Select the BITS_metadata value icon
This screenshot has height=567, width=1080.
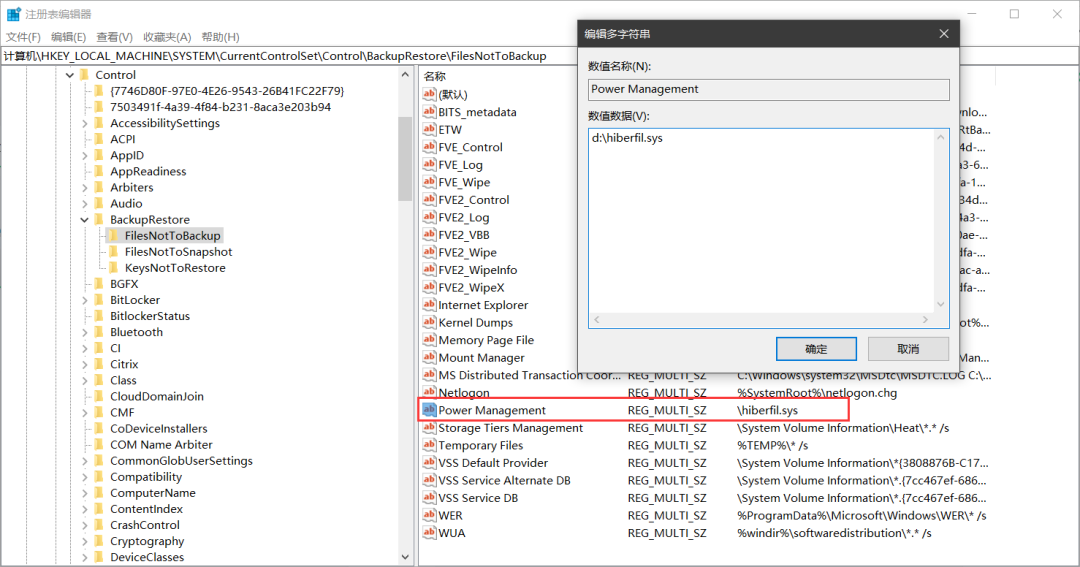(429, 112)
